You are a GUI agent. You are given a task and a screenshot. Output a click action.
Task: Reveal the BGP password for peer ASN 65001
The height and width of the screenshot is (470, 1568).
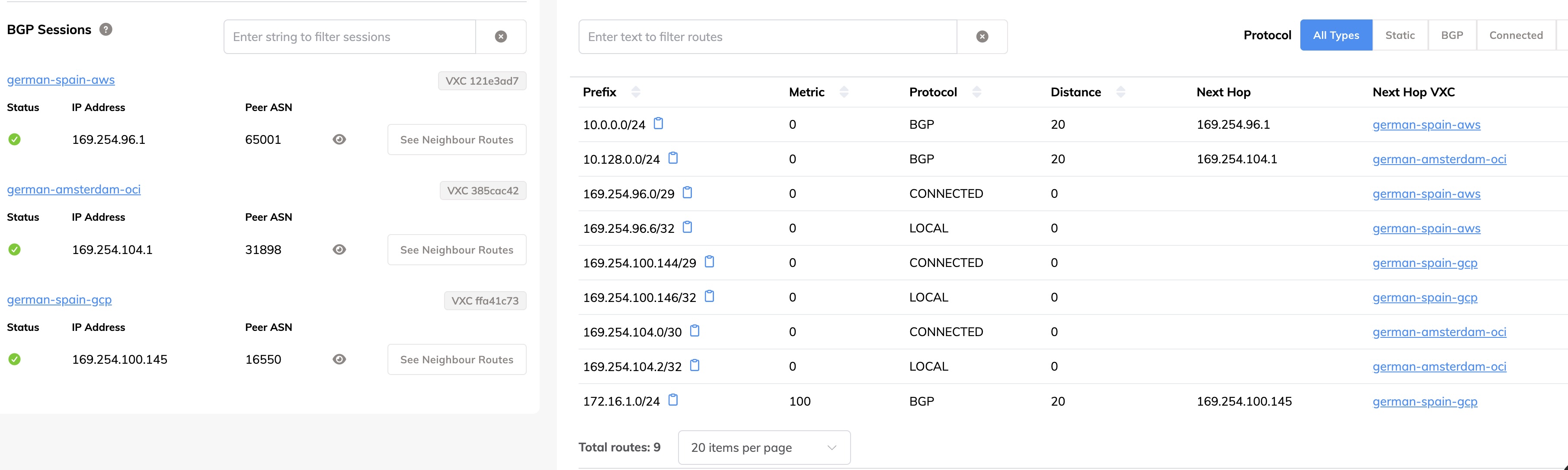point(339,139)
